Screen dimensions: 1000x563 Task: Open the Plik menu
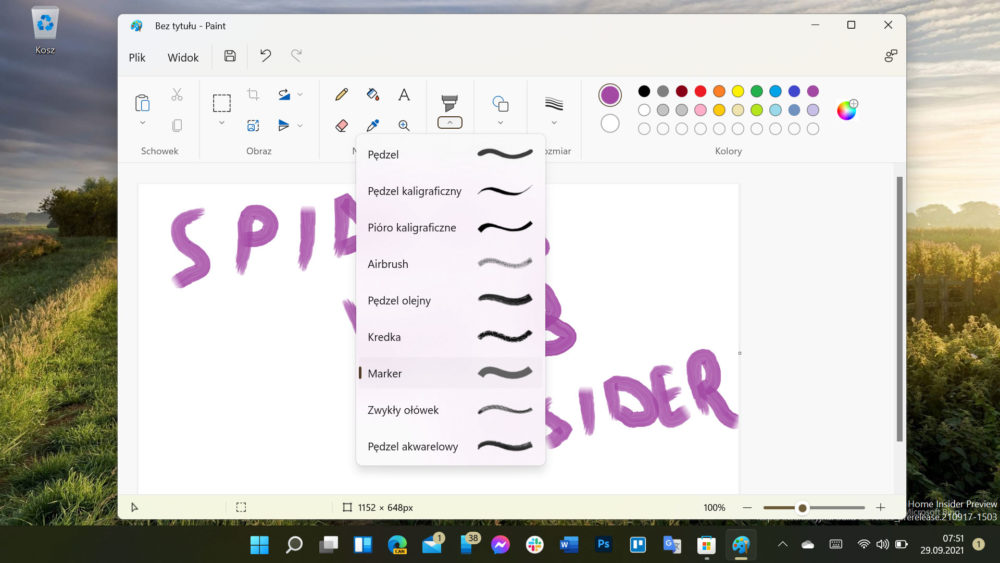[x=137, y=57]
